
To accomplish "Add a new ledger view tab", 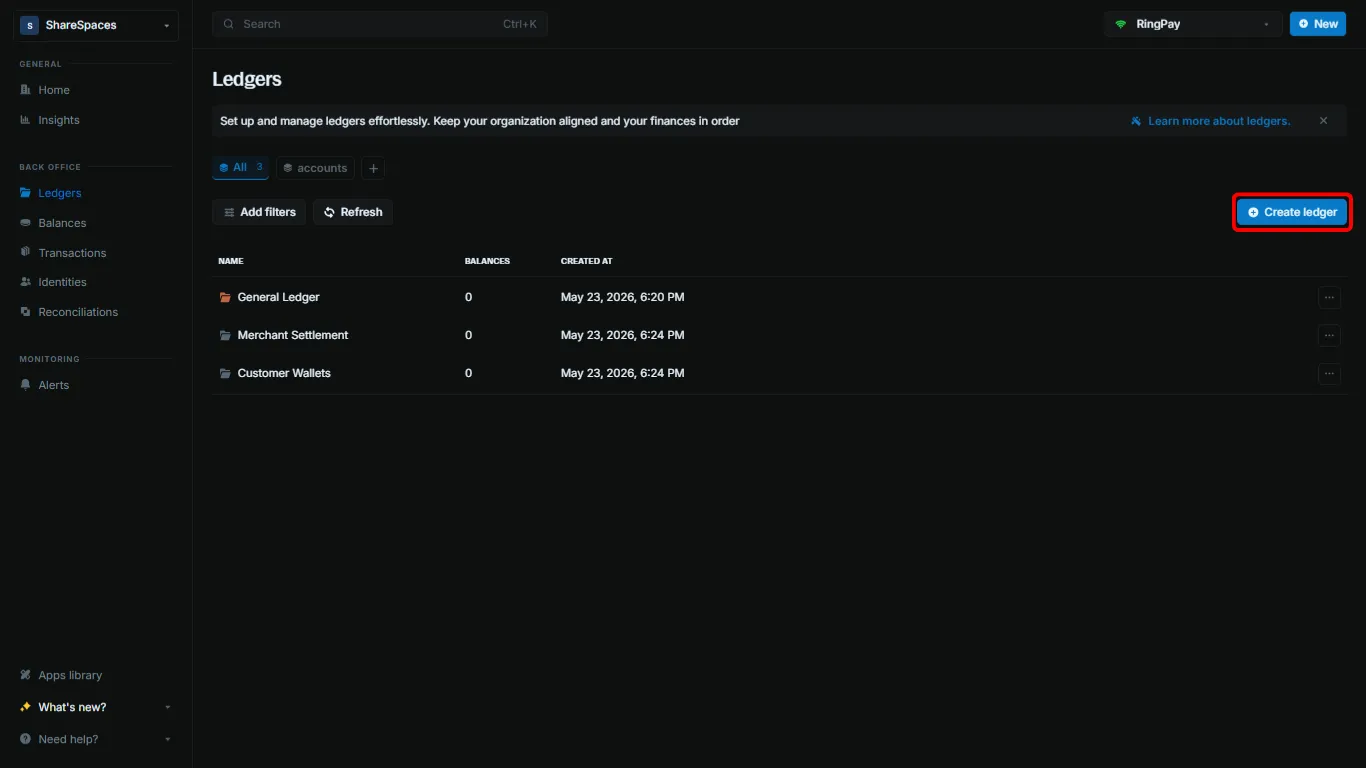I will 373,168.
